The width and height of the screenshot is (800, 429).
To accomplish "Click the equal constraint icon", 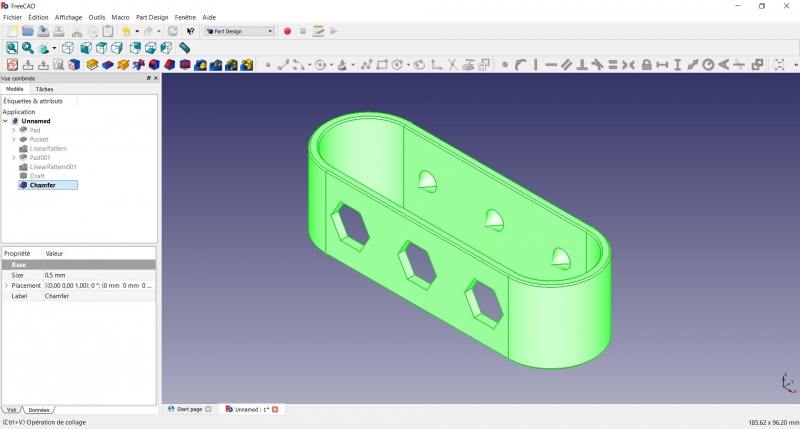I will point(613,65).
